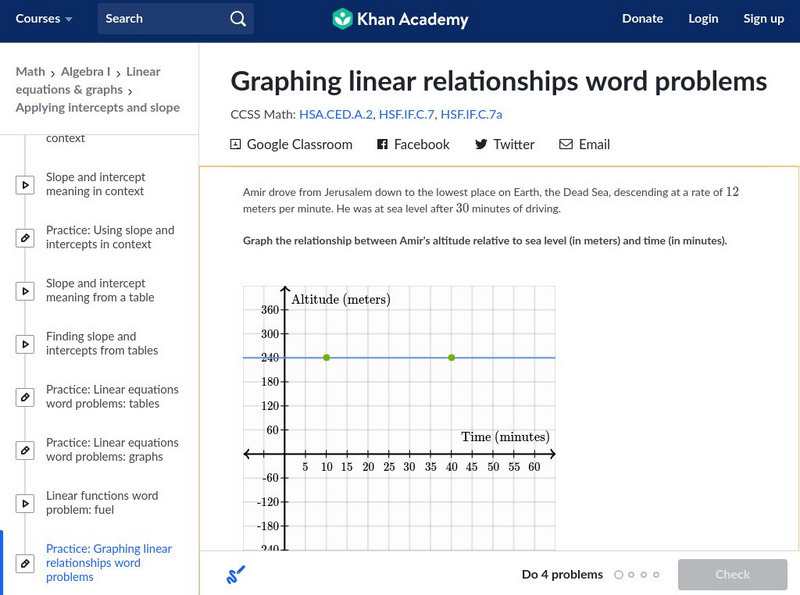This screenshot has width=800, height=595.
Task: Click the Khan Academy leaf logo
Action: click(x=343, y=19)
